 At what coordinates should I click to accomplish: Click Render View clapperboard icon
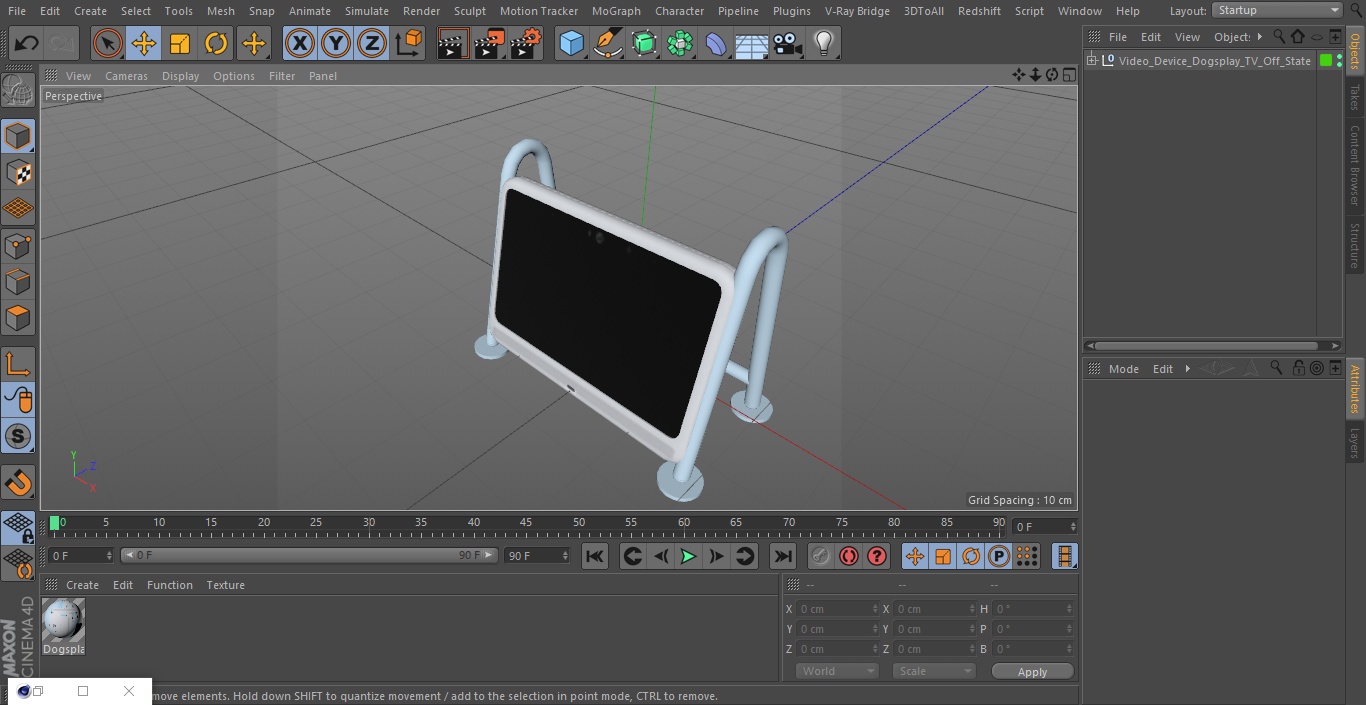pos(453,44)
